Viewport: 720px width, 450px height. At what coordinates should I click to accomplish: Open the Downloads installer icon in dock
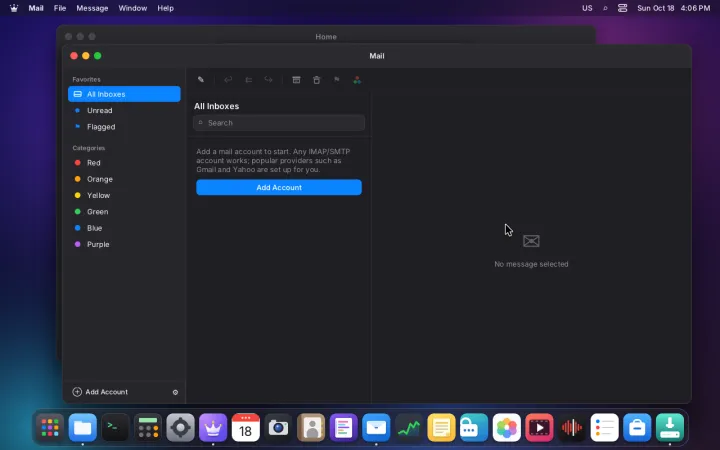(x=669, y=428)
